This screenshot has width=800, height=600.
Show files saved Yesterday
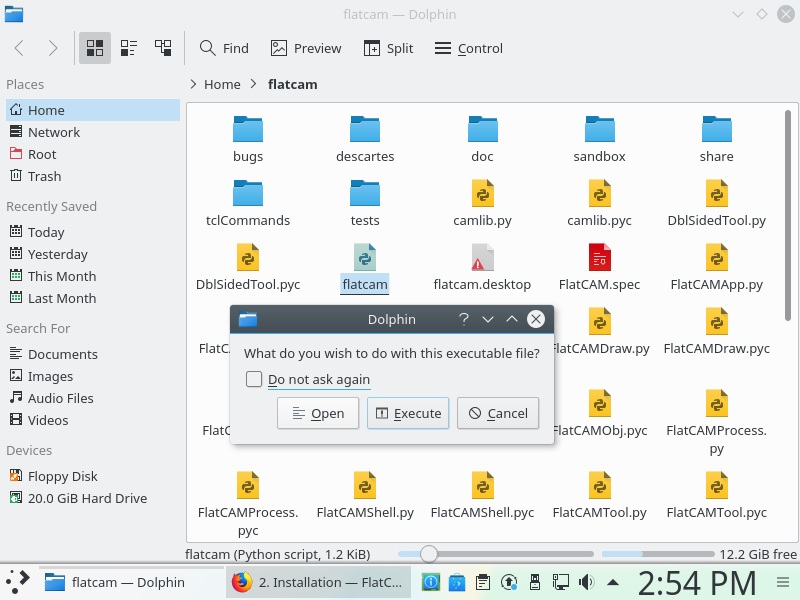pos(93,254)
